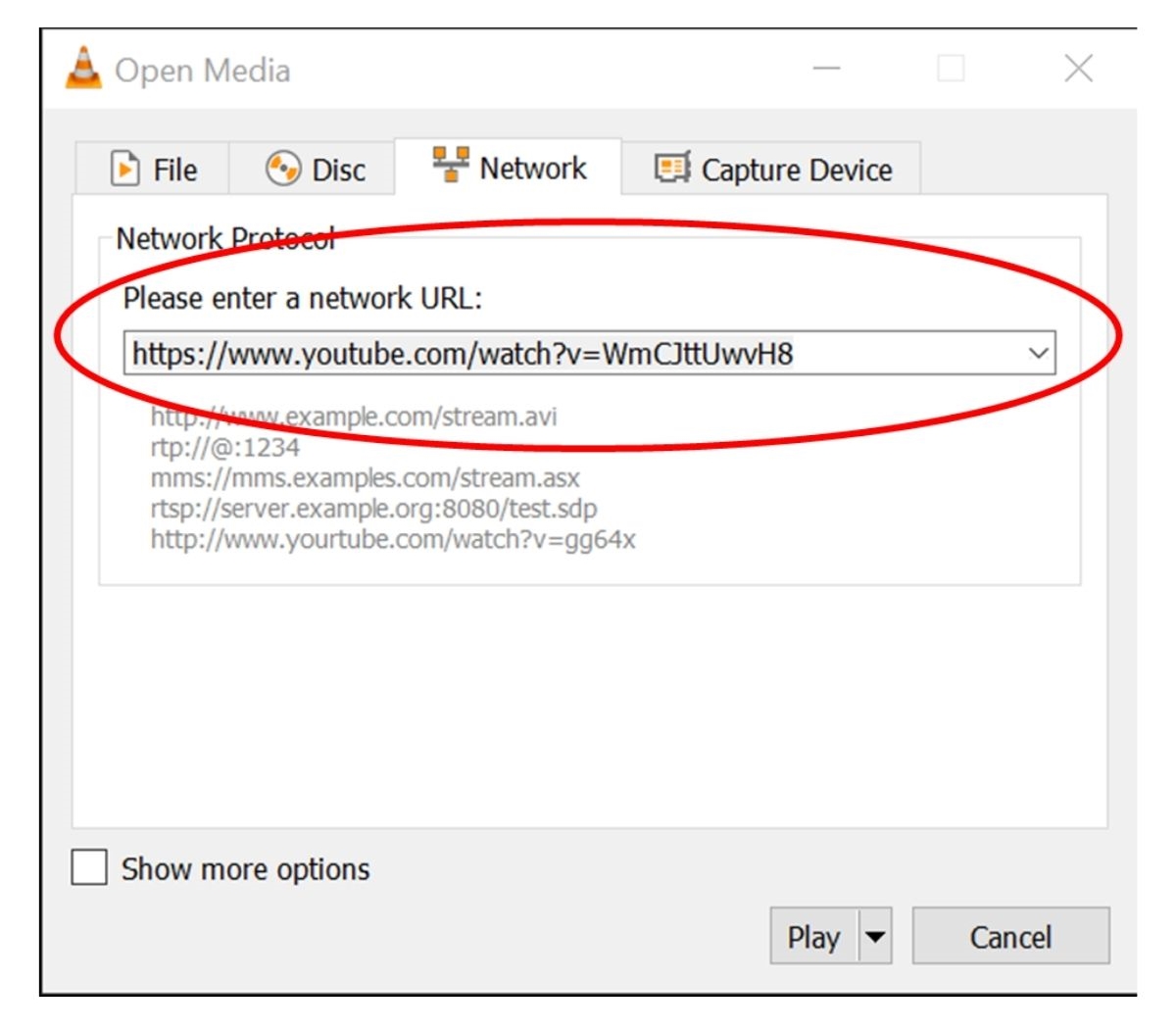Select the Network tab

[x=509, y=167]
